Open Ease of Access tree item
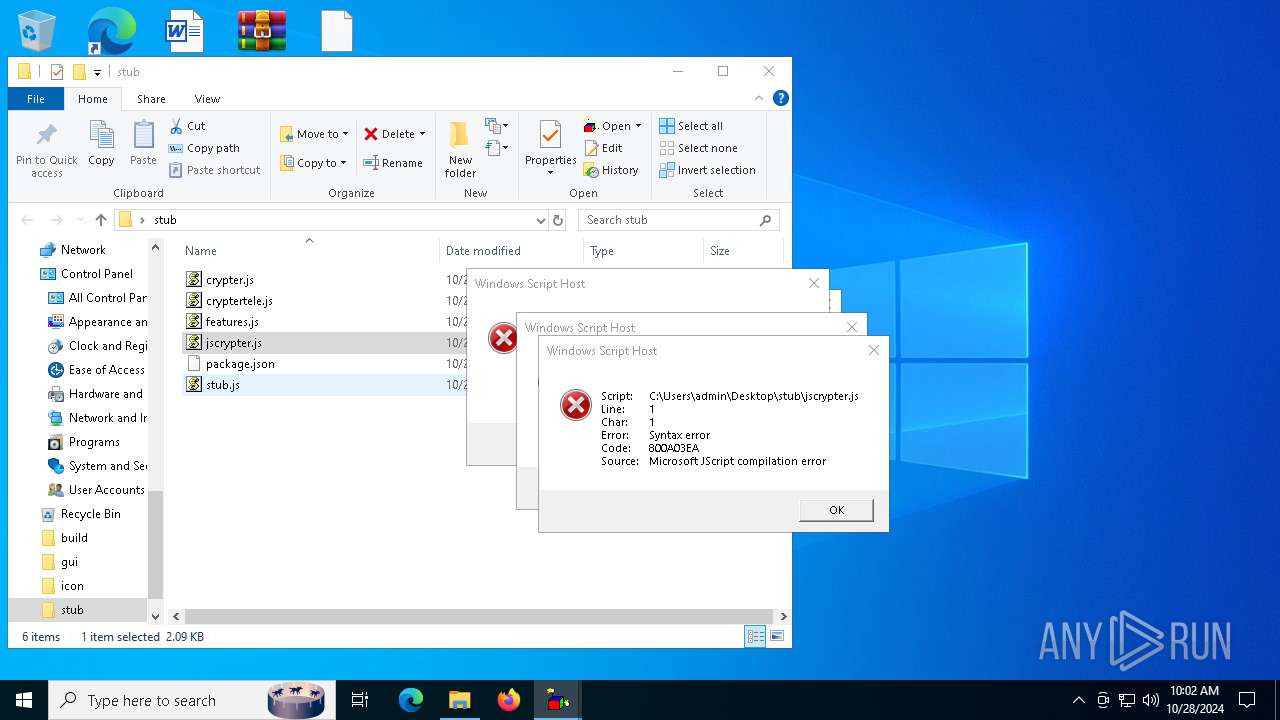 (x=107, y=370)
